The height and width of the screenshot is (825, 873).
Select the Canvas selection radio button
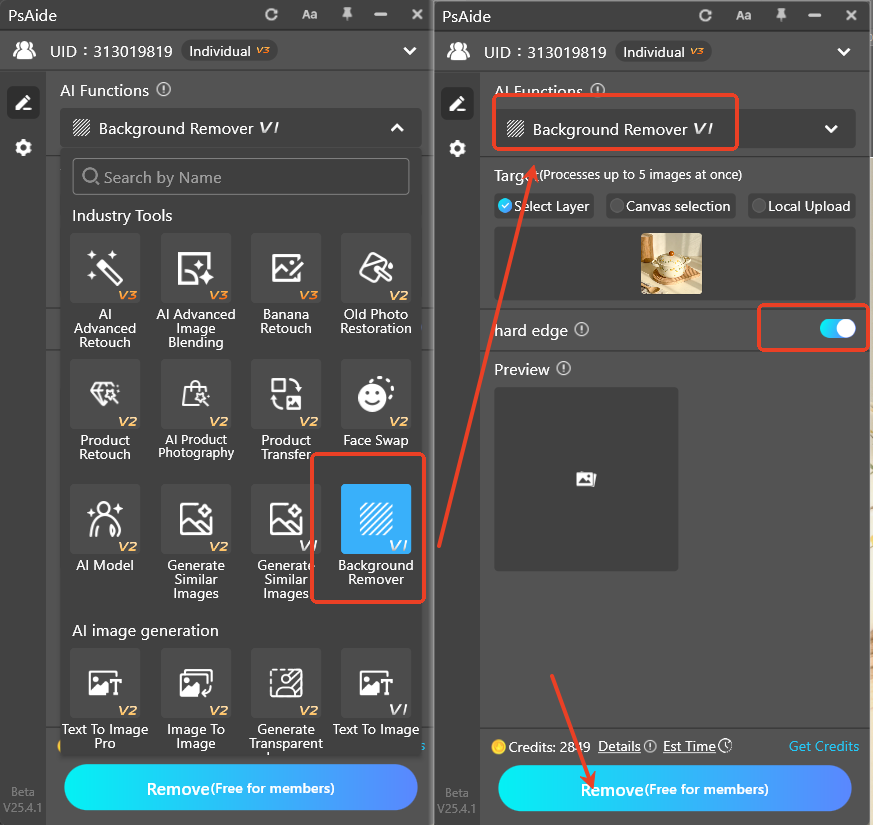[670, 206]
